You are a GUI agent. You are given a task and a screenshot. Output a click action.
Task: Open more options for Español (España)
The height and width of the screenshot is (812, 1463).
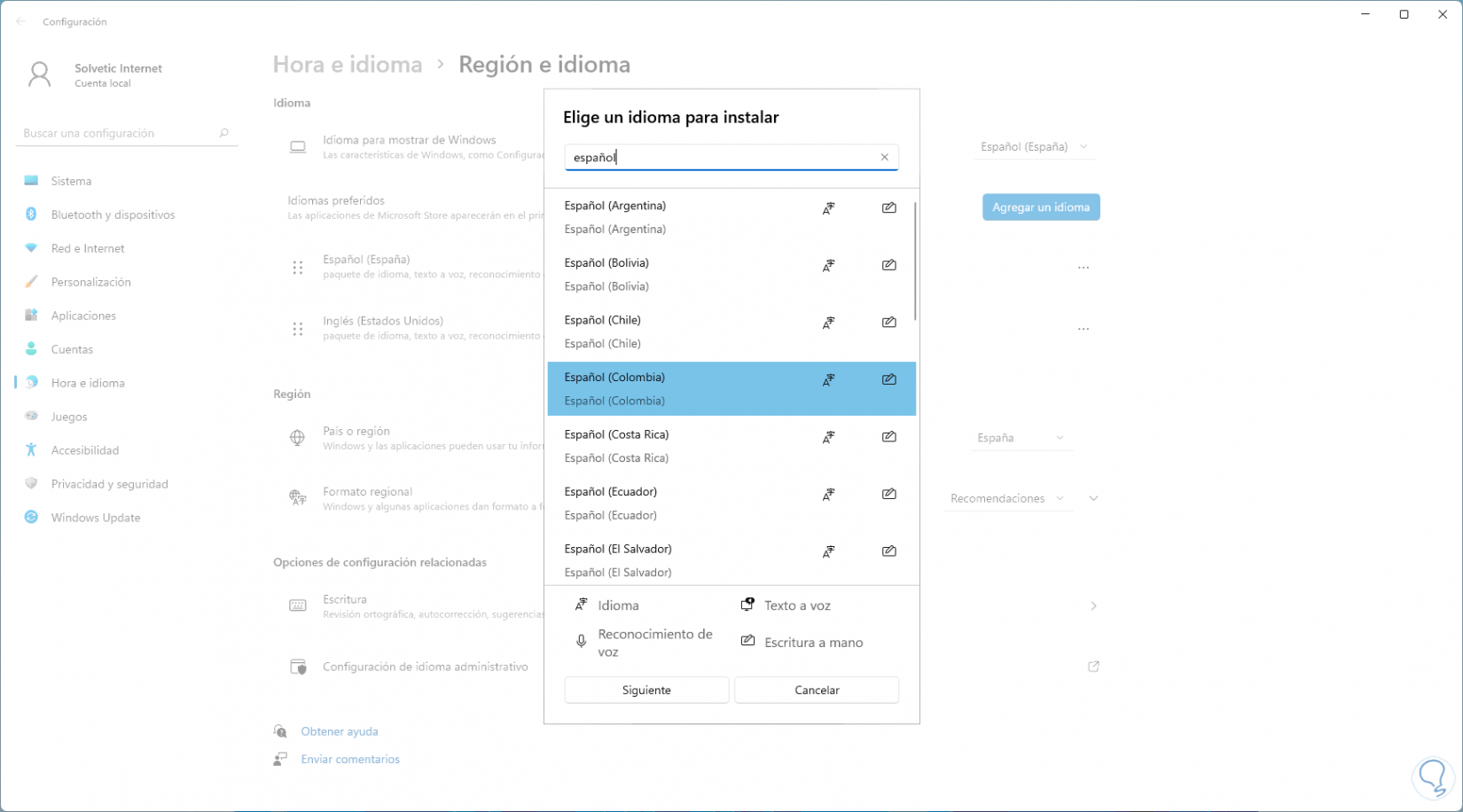click(x=1084, y=268)
